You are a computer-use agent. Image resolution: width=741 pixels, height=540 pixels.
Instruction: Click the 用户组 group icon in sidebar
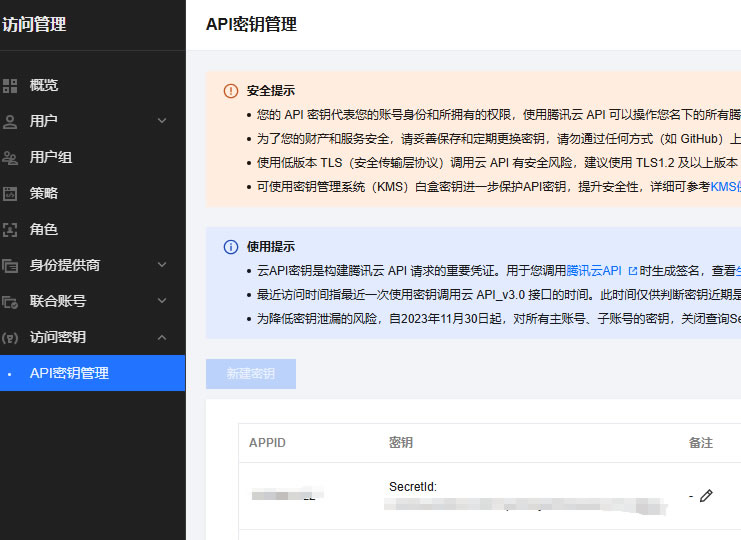click(x=11, y=157)
